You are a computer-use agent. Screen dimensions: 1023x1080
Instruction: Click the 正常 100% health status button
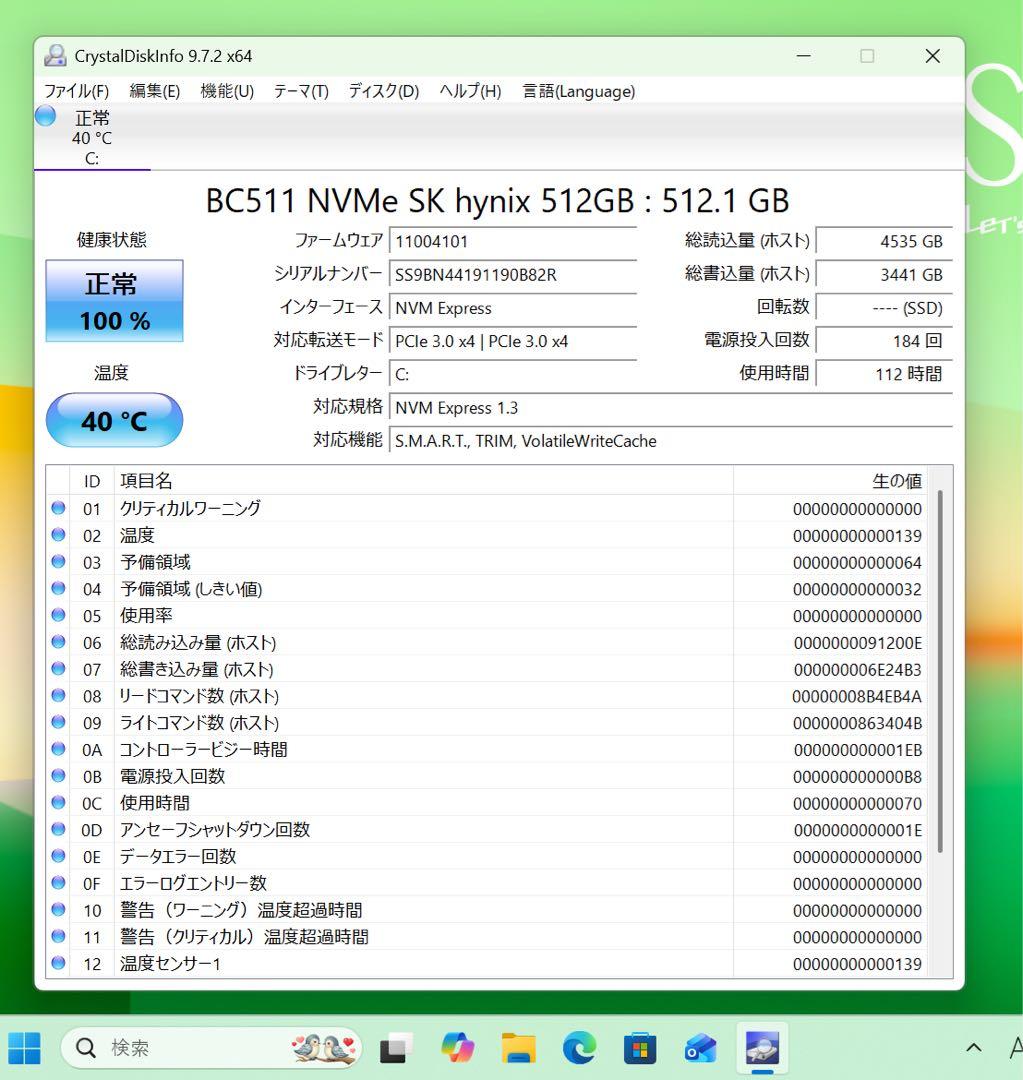pos(113,301)
